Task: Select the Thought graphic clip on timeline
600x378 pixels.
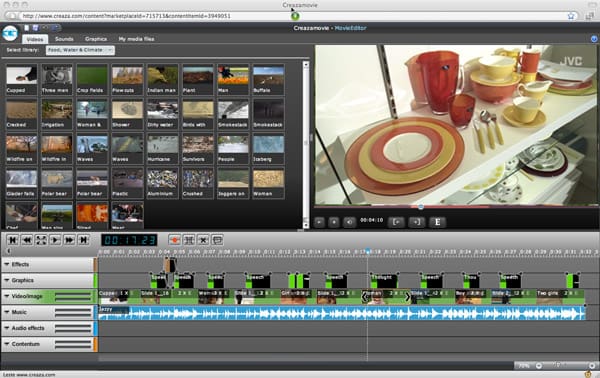Action: 384,280
